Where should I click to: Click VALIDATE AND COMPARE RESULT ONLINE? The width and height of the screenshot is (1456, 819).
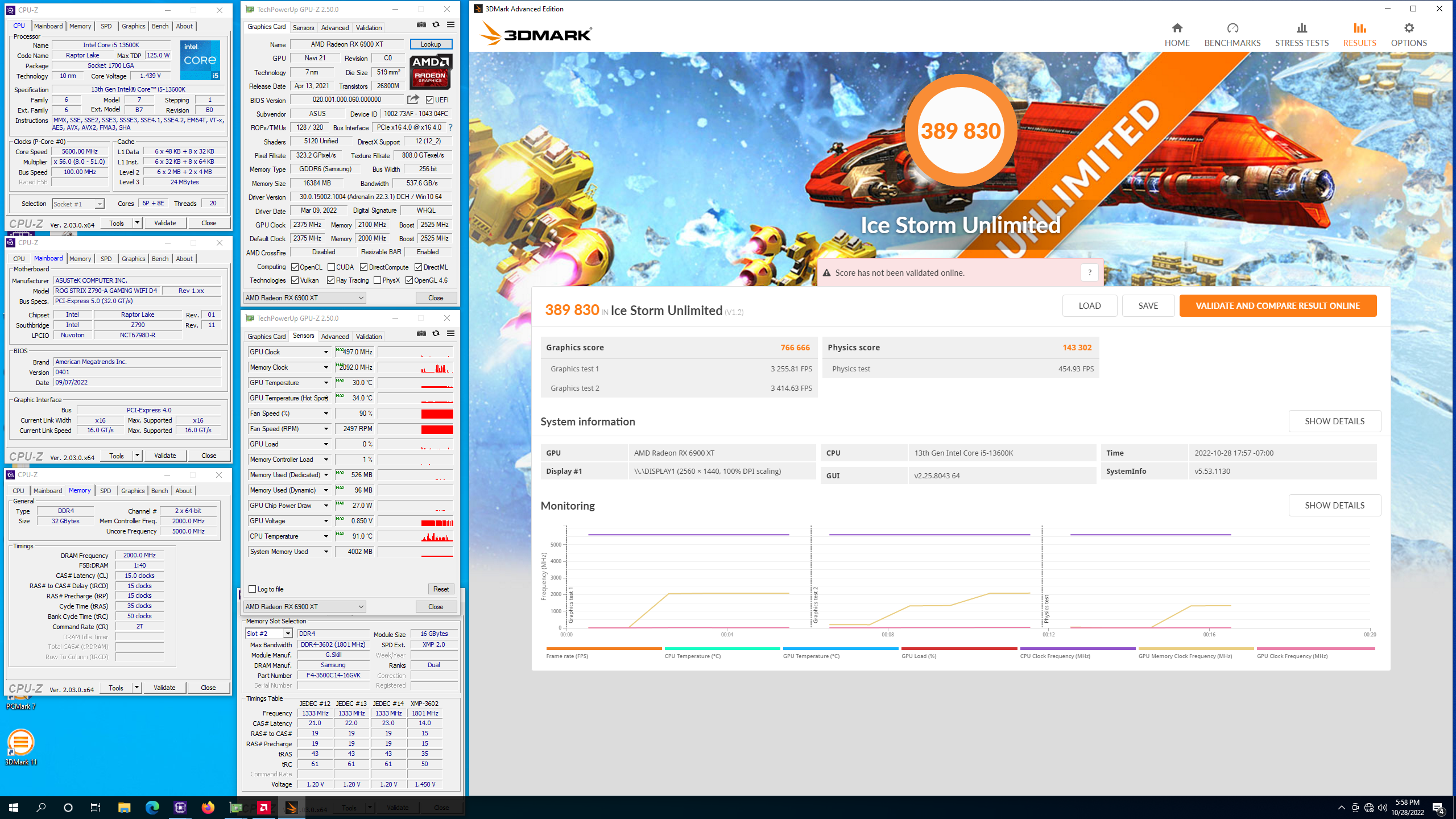pyautogui.click(x=1277, y=305)
